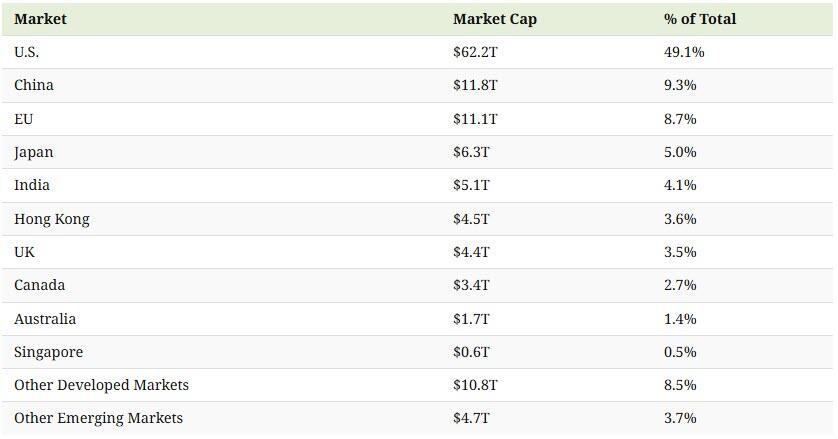The height and width of the screenshot is (439, 838).
Task: Select the Hong Kong market label
Action: [x=52, y=219]
